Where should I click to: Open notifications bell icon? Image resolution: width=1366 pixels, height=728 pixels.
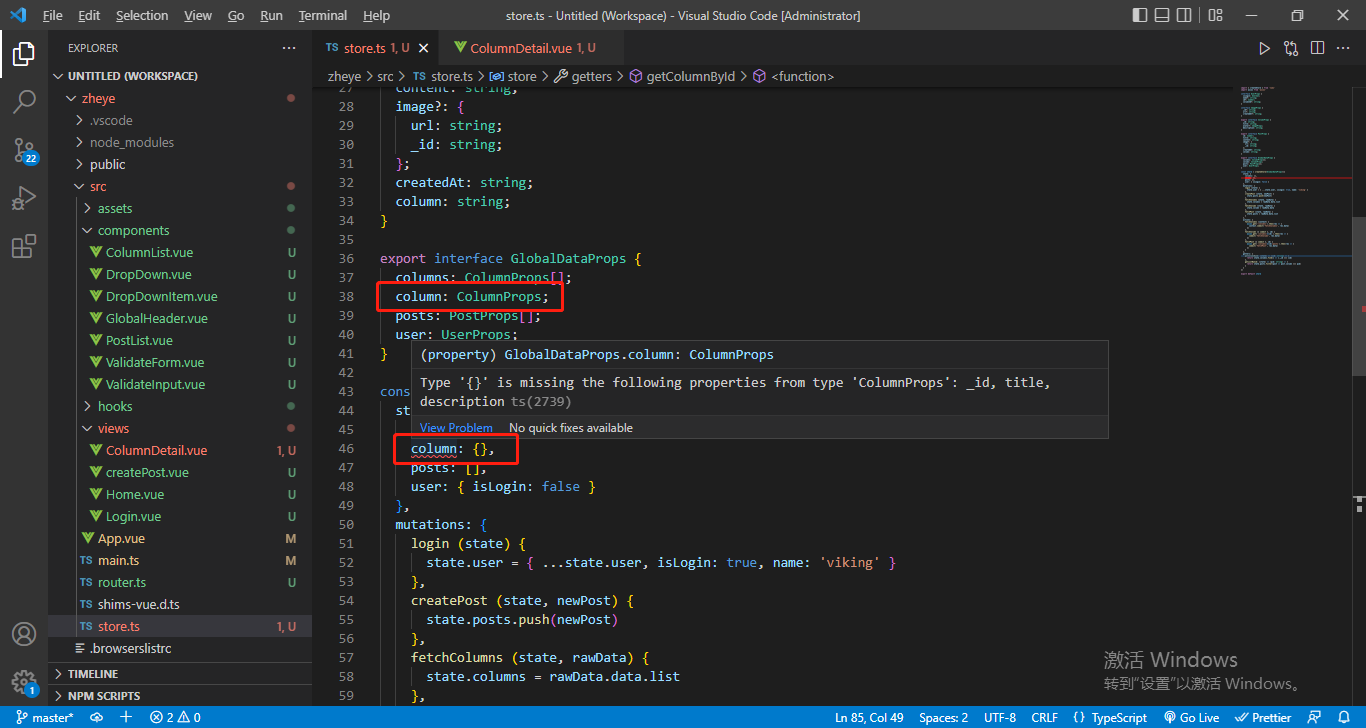point(1344,717)
